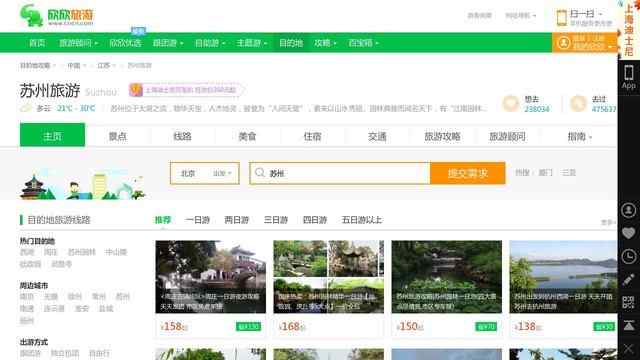Click the green elephant site logo

click(x=32, y=16)
